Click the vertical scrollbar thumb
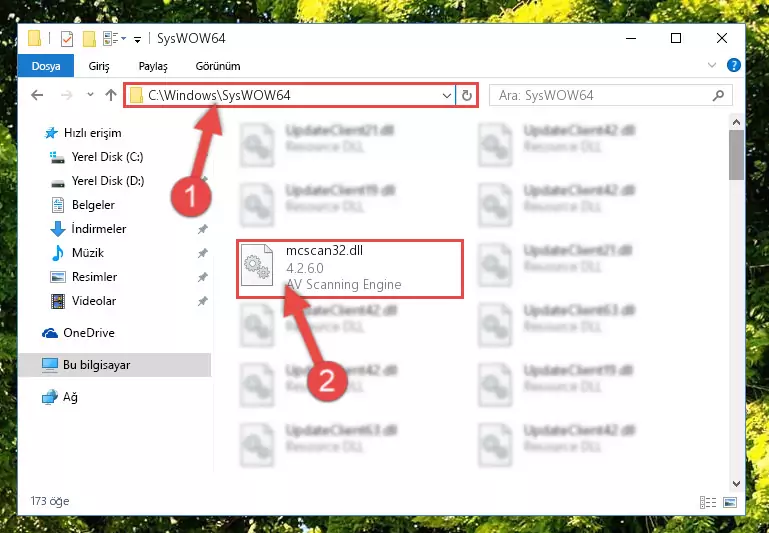Viewport: 769px width, 533px height. (x=736, y=155)
